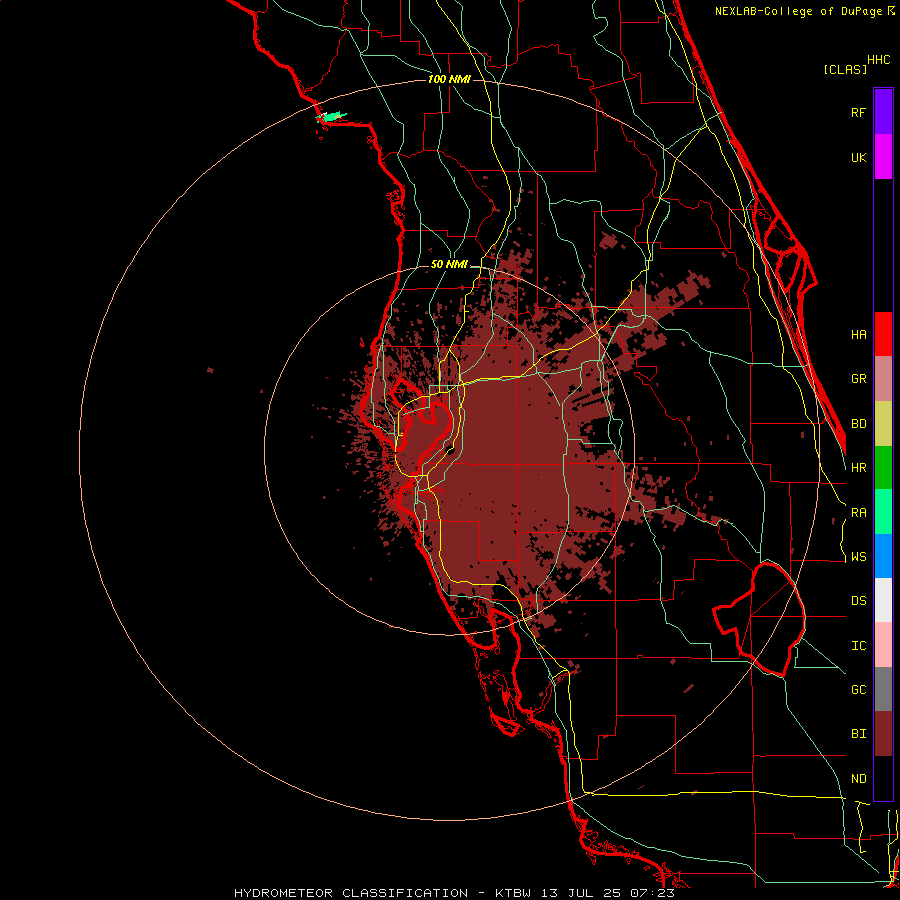Viewport: 900px width, 900px height.
Task: Click the GC gray legend swatch
Action: pos(883,689)
